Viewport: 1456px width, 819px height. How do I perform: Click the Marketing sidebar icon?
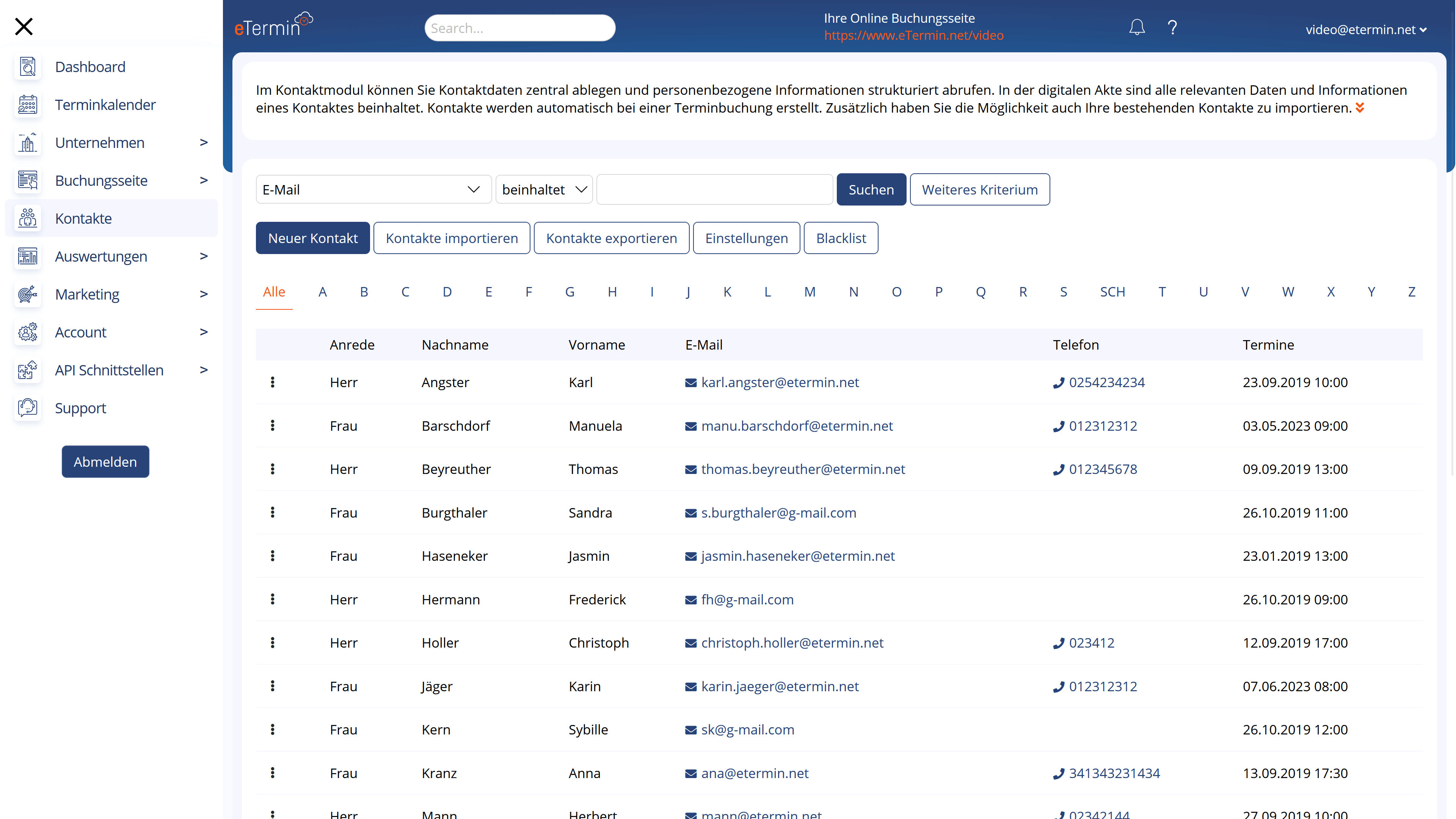tap(27, 294)
